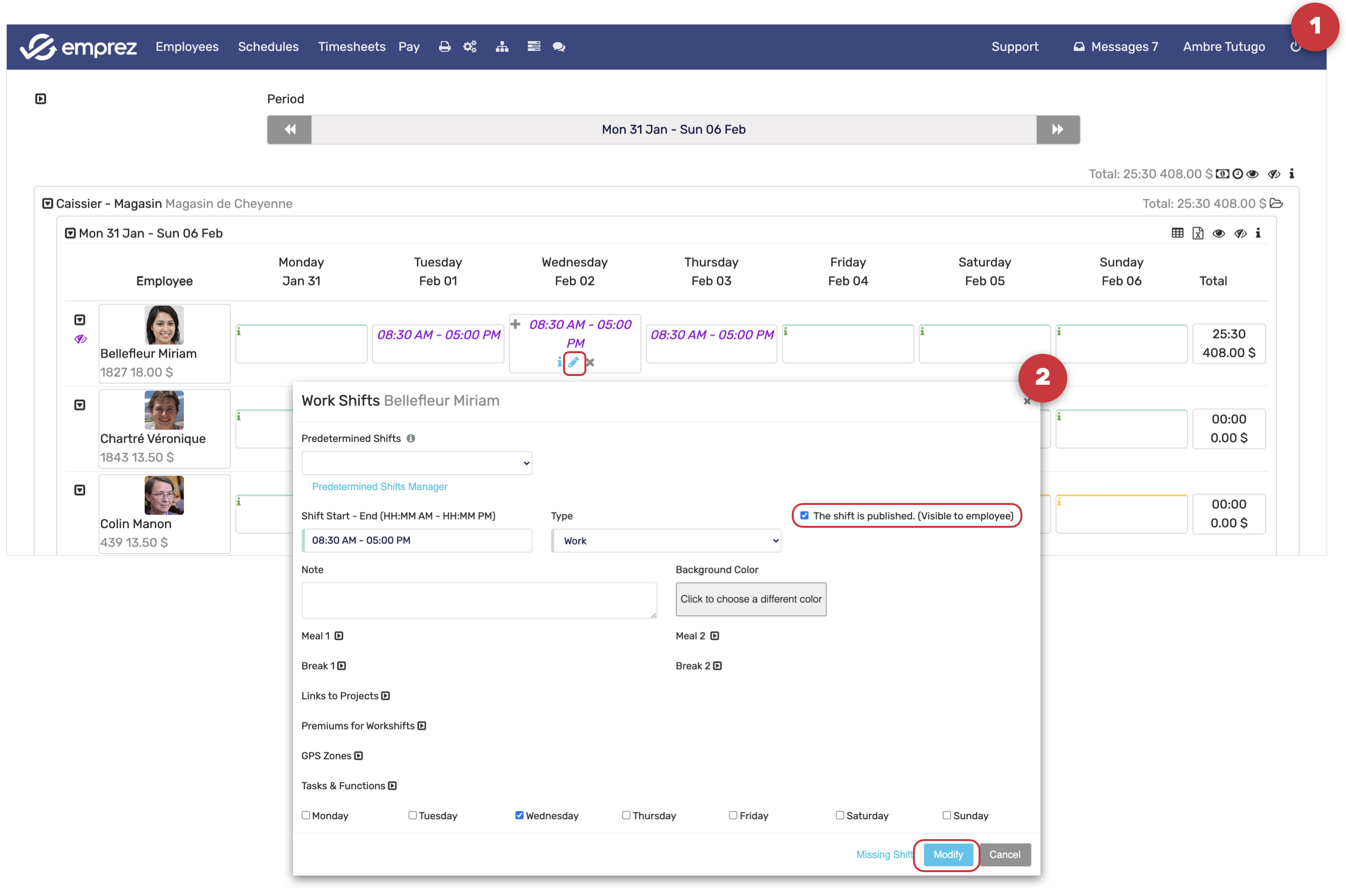The height and width of the screenshot is (896, 1346).
Task: Click the pencil edit icon on Wednesday shift
Action: click(573, 362)
